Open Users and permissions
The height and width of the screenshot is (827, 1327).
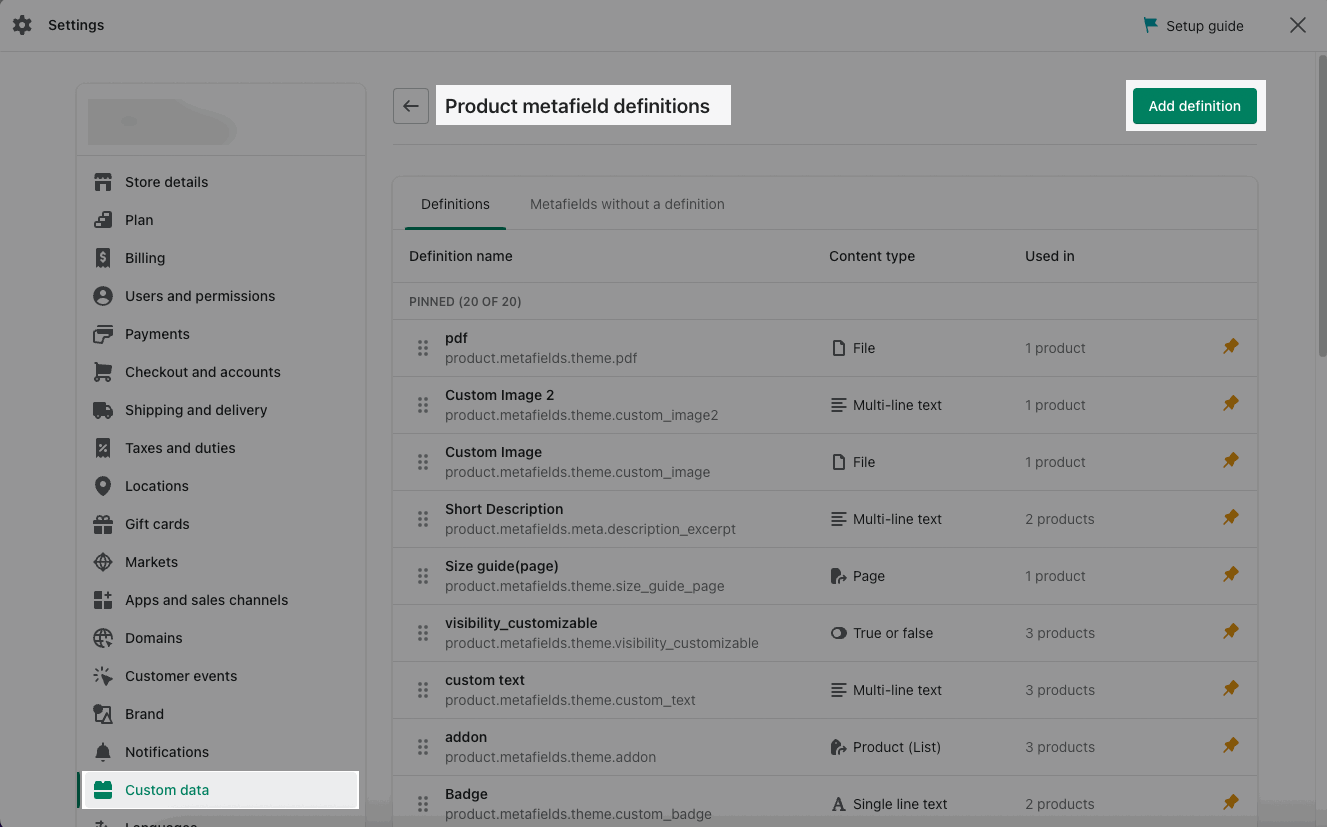221,296
